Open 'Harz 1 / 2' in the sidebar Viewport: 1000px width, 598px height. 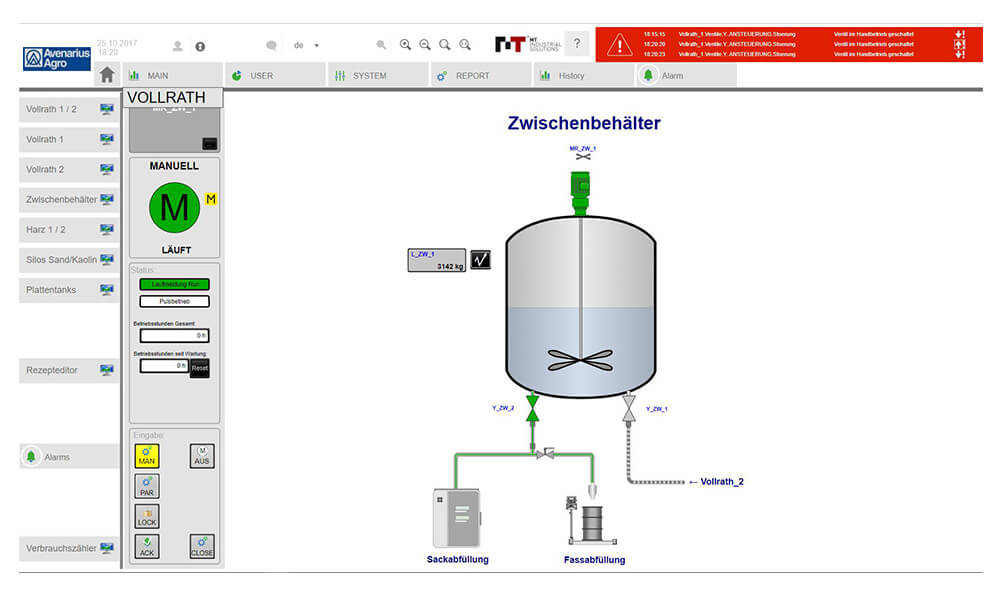tap(70, 229)
